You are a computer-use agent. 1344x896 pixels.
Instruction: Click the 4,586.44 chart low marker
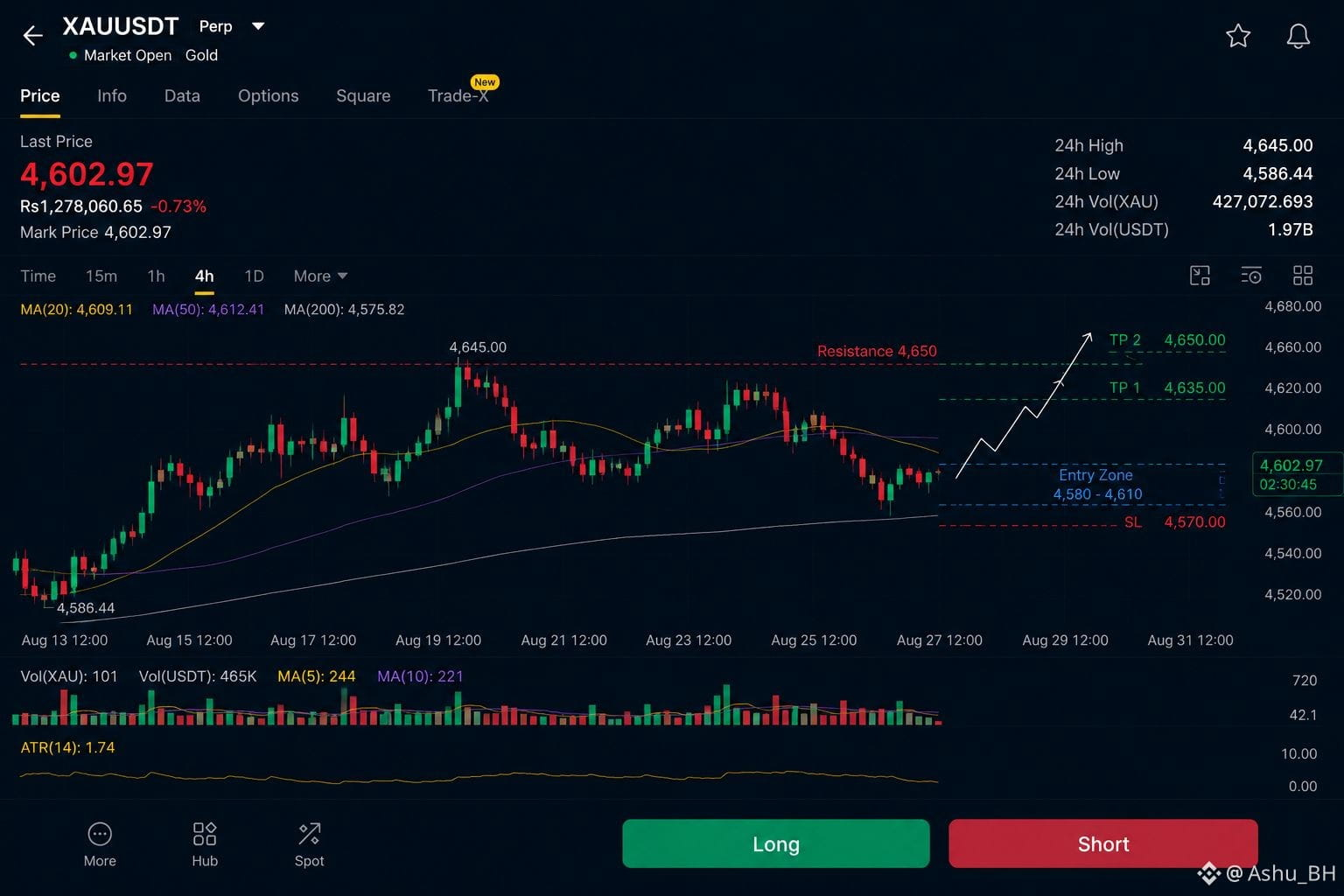point(86,608)
